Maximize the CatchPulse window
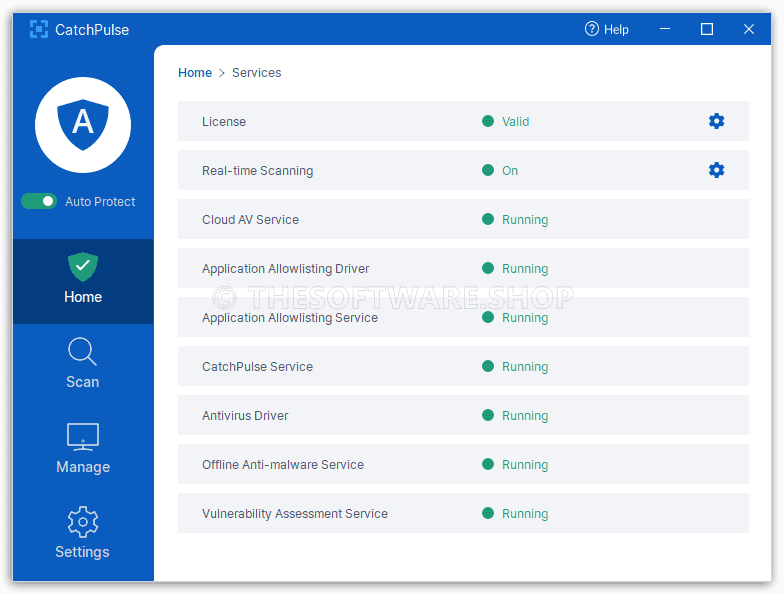 click(x=707, y=29)
